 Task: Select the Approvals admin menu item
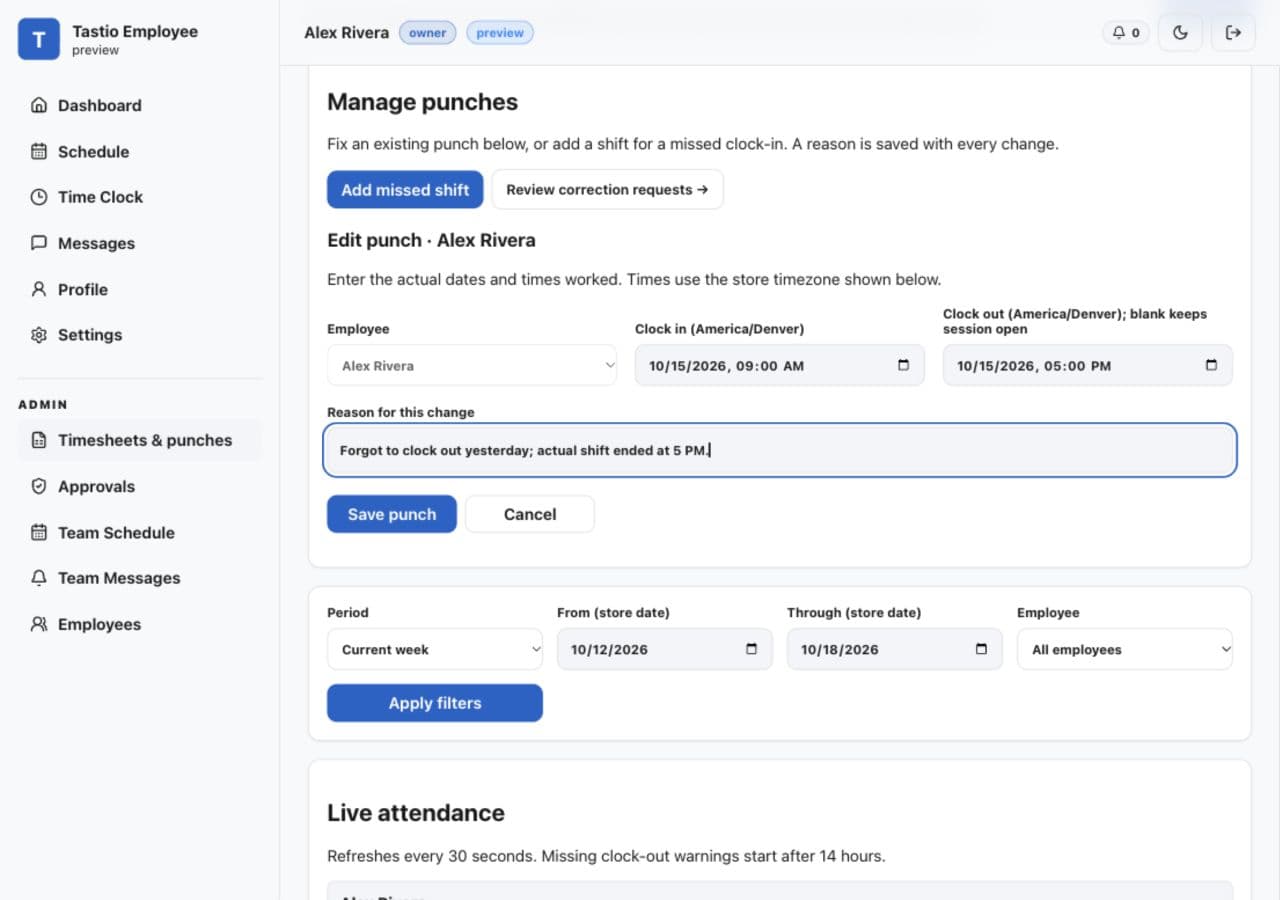point(140,486)
